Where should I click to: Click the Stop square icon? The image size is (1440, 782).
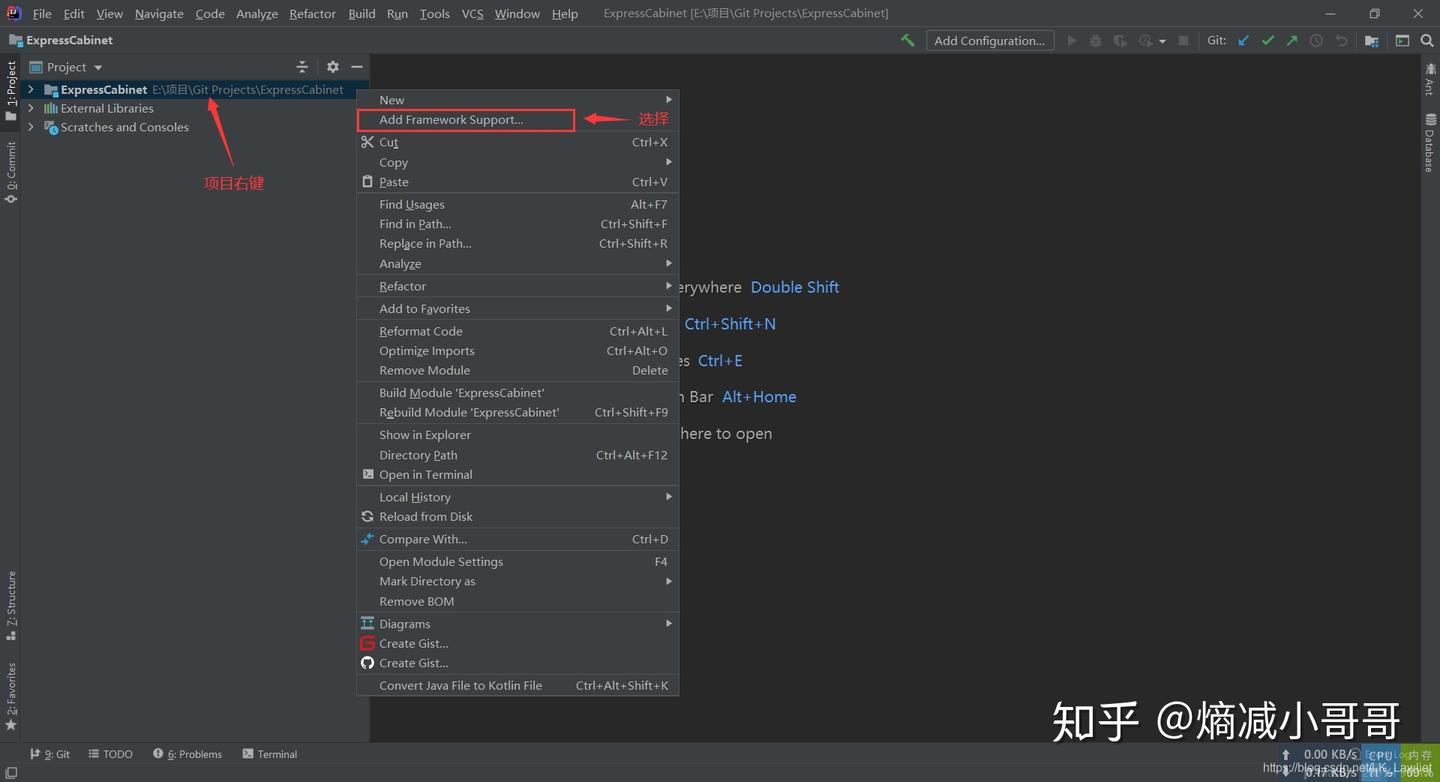1184,41
